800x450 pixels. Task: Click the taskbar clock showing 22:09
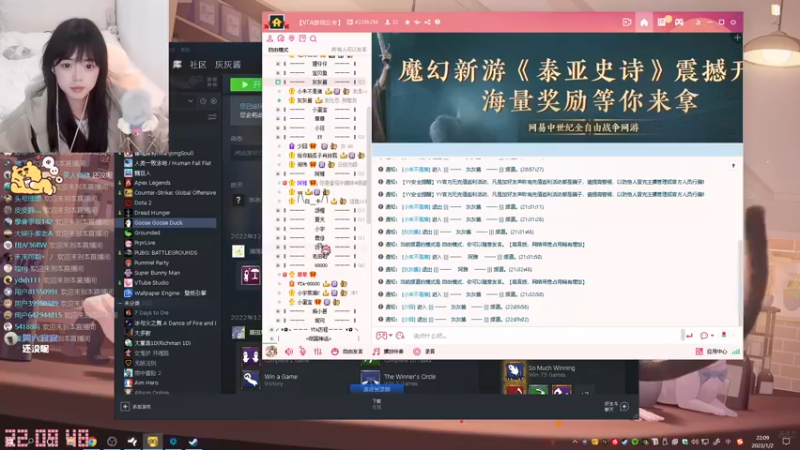(762, 441)
